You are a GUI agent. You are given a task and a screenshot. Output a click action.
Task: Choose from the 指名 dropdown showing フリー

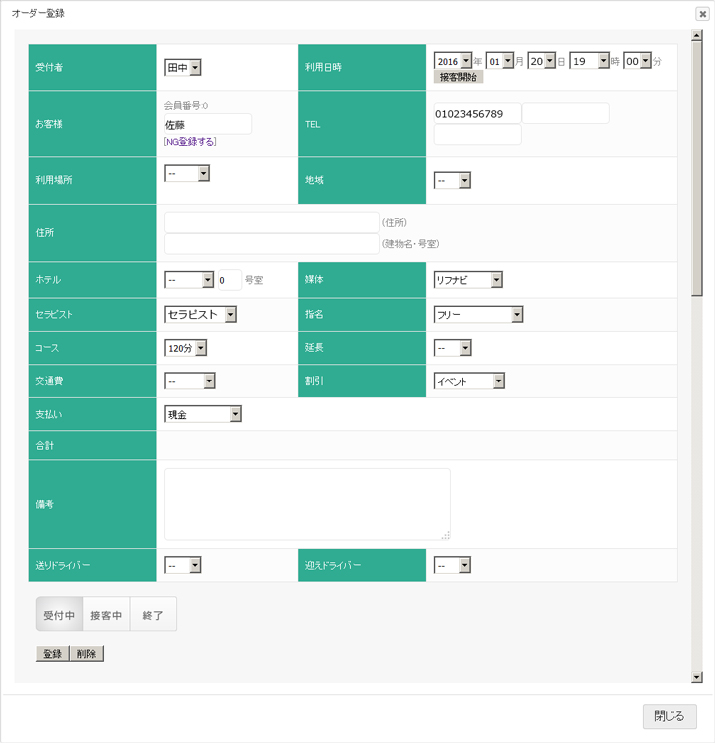click(x=478, y=315)
